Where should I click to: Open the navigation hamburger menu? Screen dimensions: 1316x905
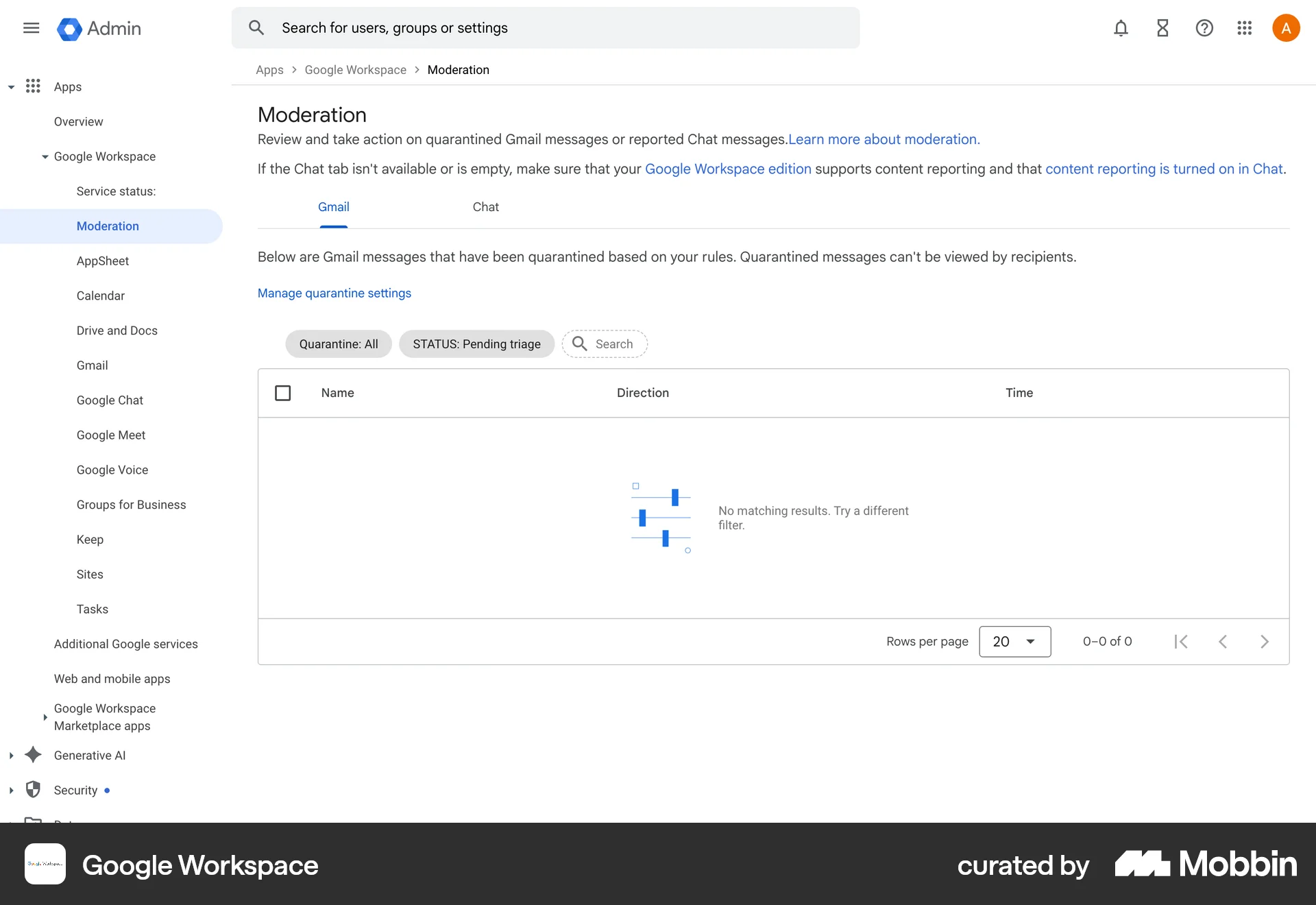pyautogui.click(x=31, y=28)
